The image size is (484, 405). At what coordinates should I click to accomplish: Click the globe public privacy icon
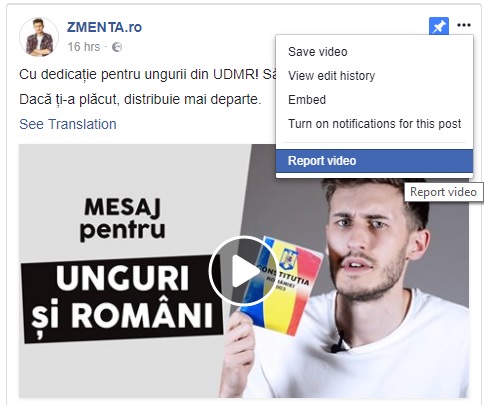coord(117,47)
